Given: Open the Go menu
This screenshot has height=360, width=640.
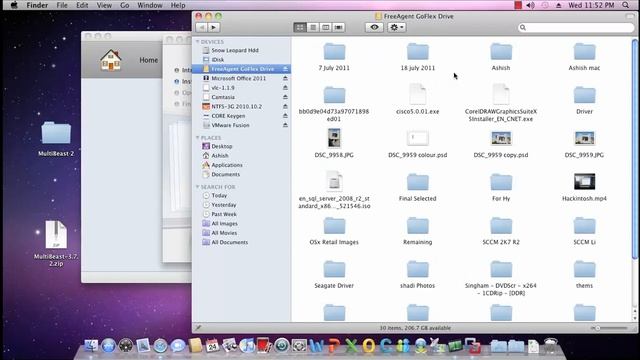Looking at the screenshot, I should point(124,5).
